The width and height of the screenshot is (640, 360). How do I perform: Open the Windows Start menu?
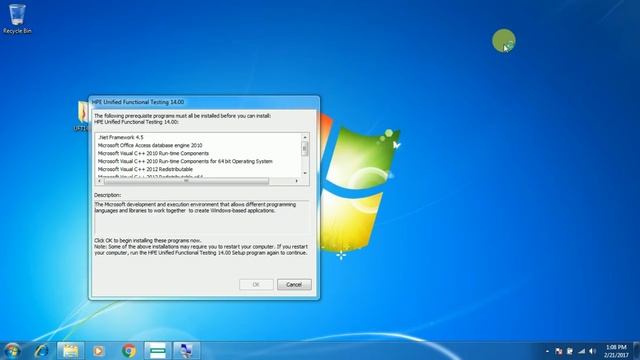coord(12,351)
